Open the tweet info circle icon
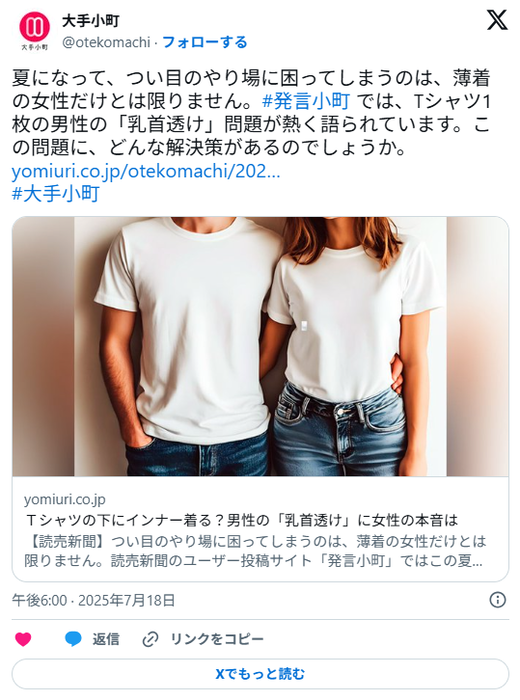Image resolution: width=520 pixels, height=700 pixels. click(498, 600)
